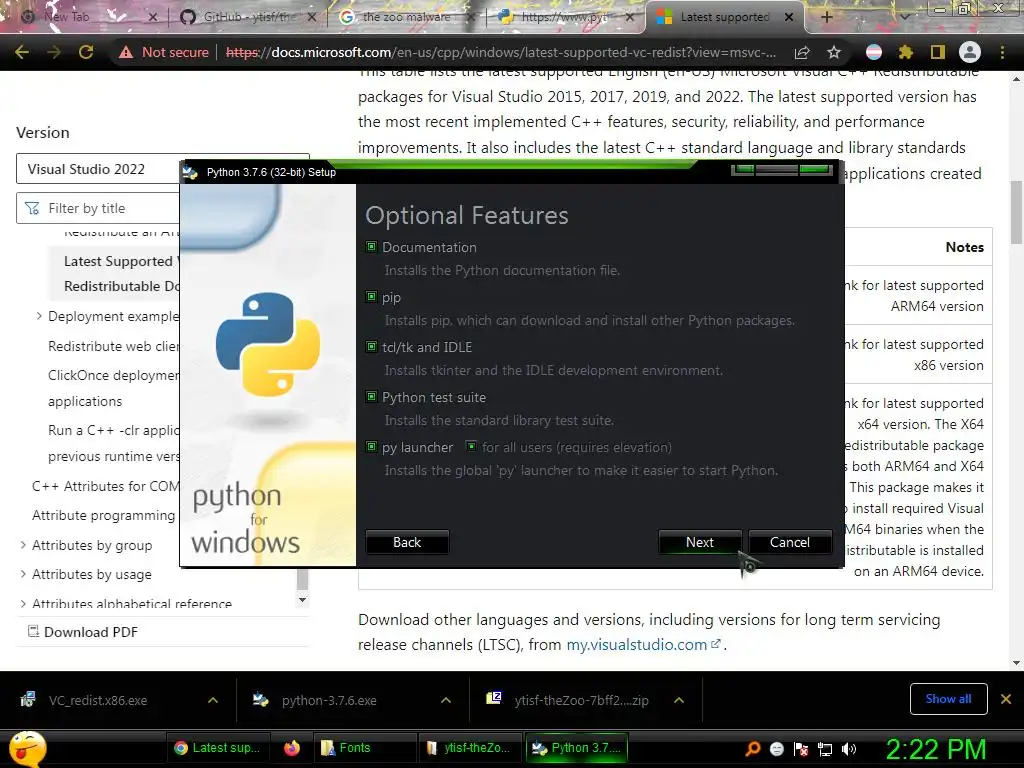
Task: Uncheck Python test suite checkbox
Action: click(372, 396)
